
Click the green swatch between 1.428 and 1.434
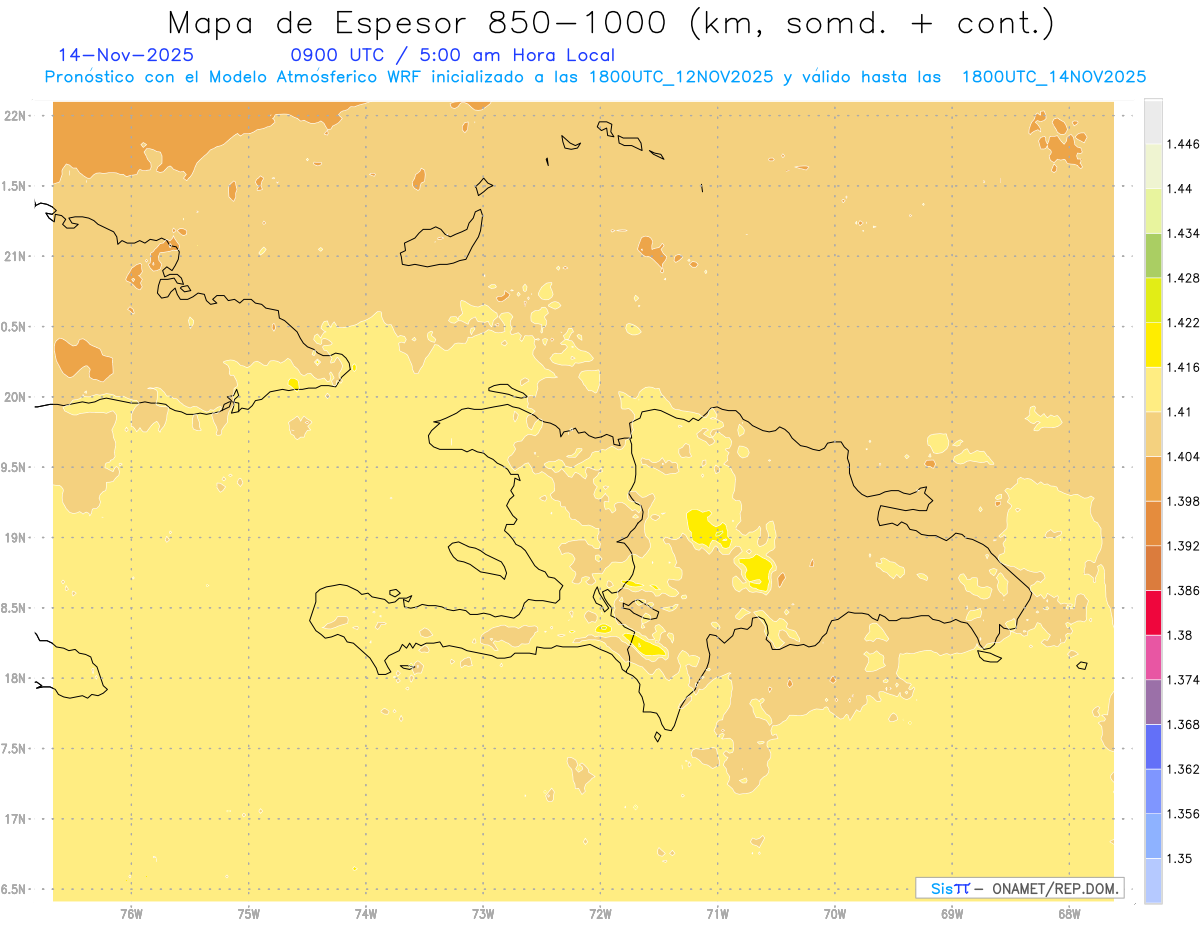point(1153,255)
